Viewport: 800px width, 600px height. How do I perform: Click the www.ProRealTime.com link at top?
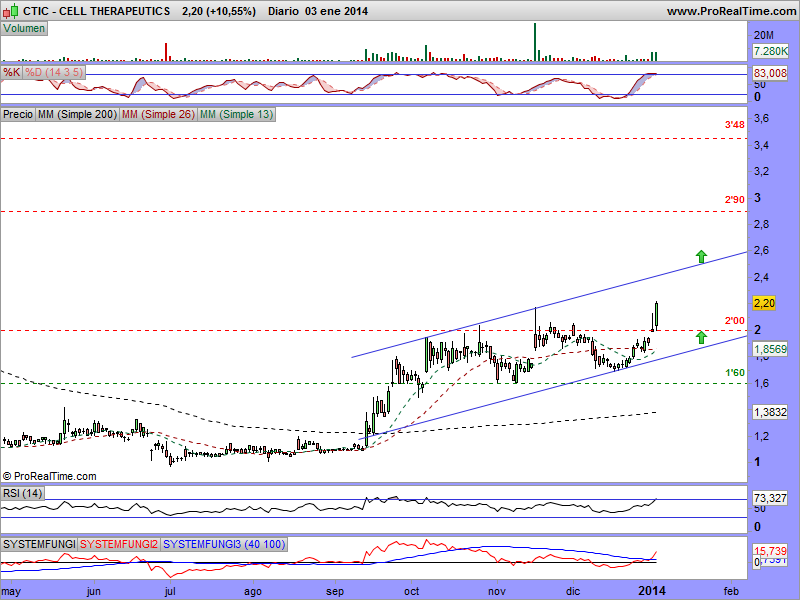731,11
